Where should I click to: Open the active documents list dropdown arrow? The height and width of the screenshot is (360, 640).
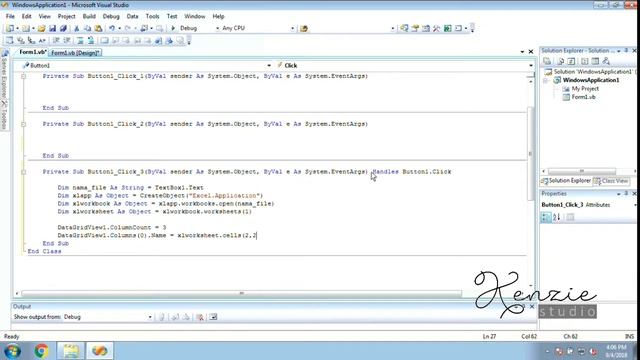522,52
